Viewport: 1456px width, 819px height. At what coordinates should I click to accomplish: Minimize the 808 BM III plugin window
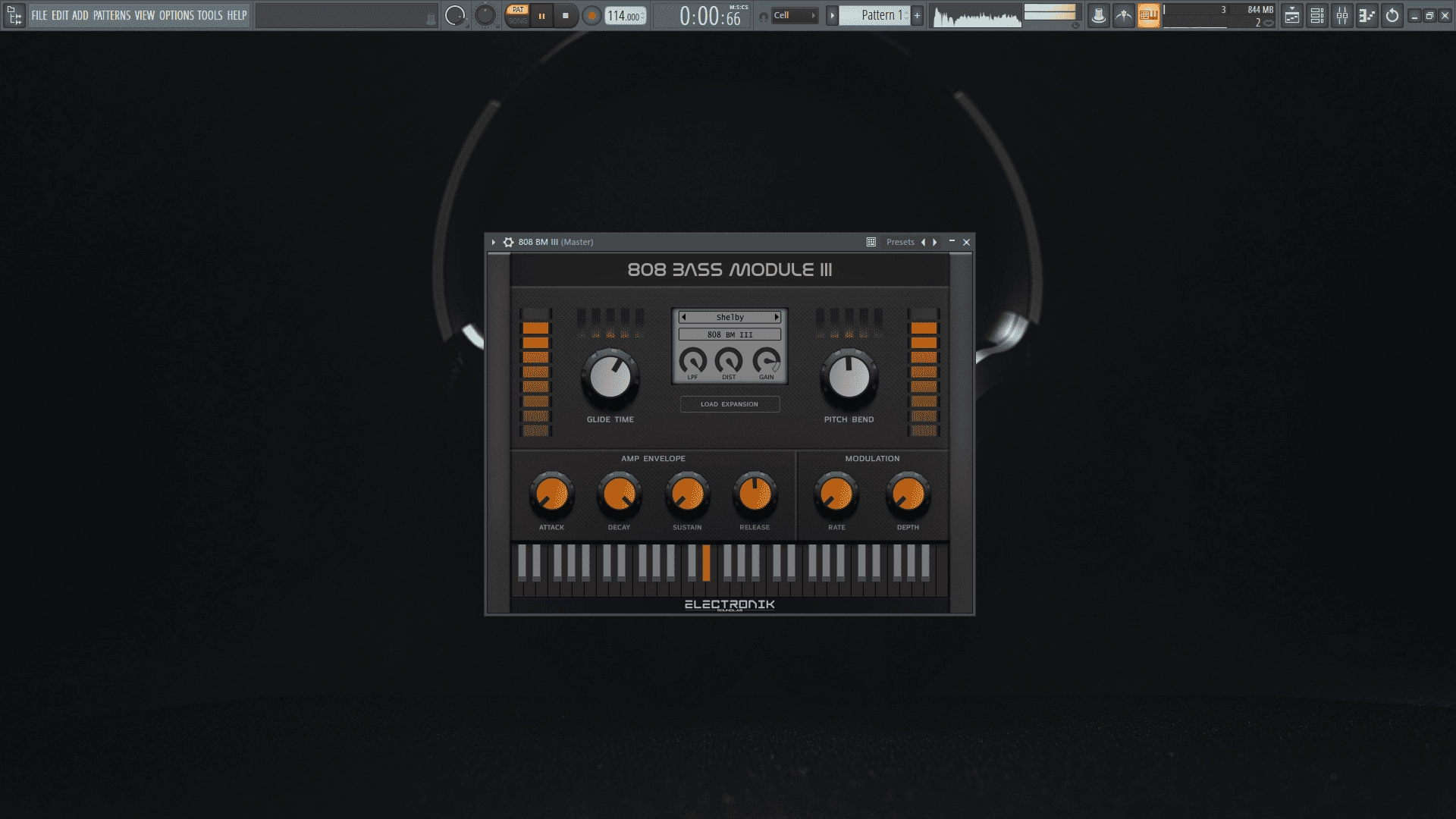[x=952, y=241]
